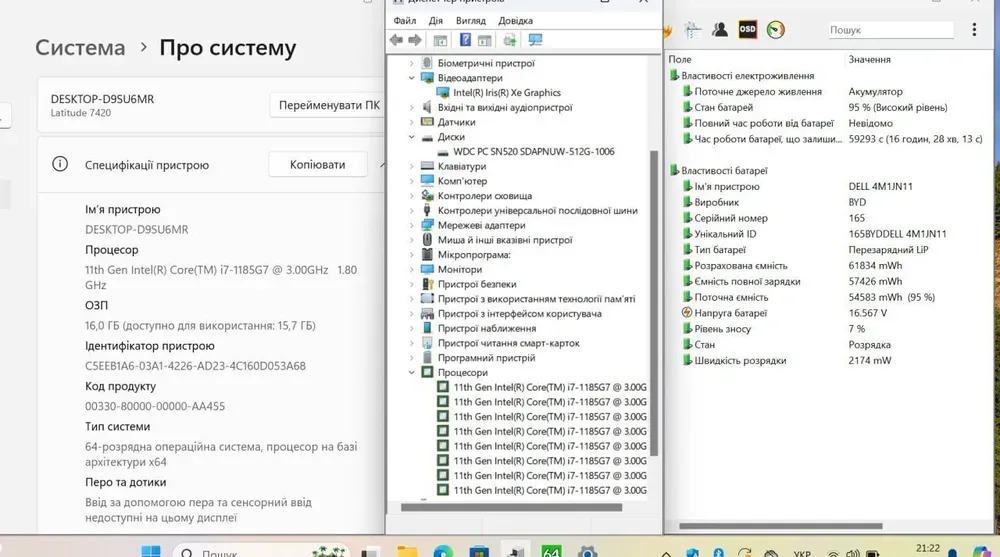Click the Device Manager vertical scrollbar
1000x557 pixels.
click(655, 300)
